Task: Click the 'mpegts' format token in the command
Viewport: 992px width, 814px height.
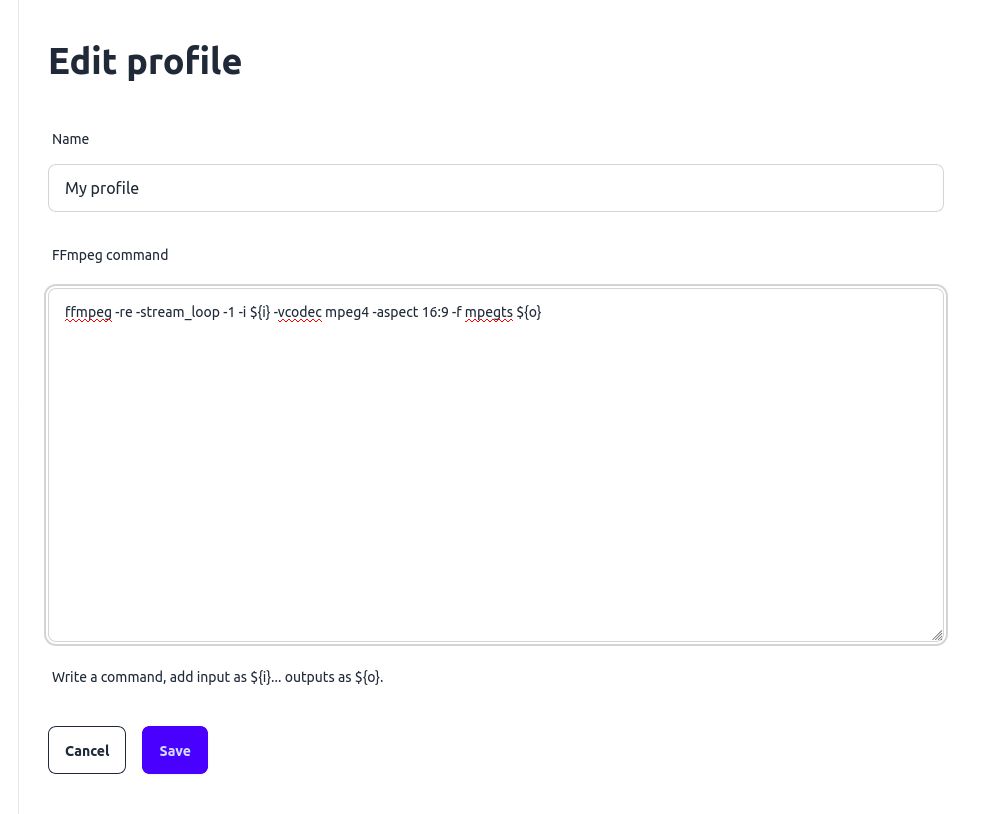Action: pyautogui.click(x=488, y=312)
